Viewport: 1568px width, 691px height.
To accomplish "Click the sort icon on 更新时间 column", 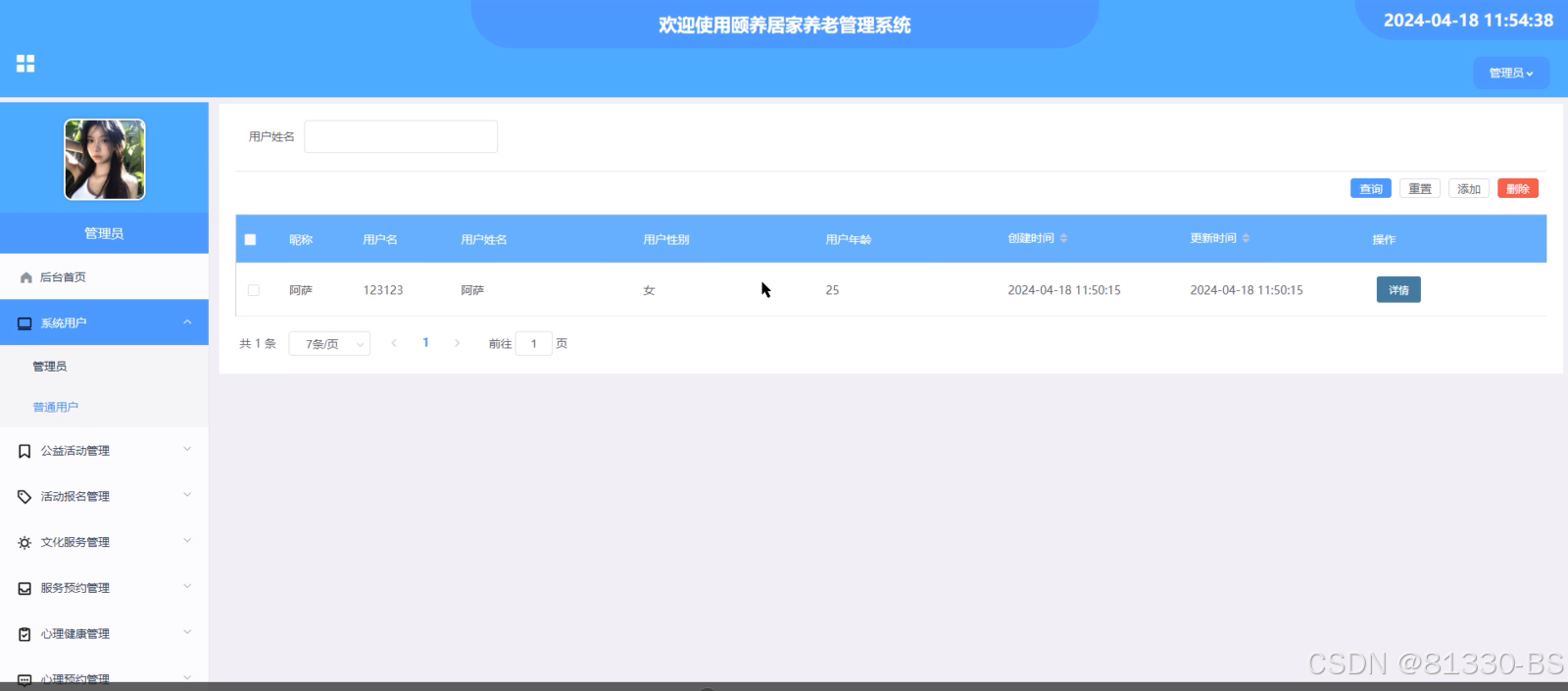I will pos(1246,238).
